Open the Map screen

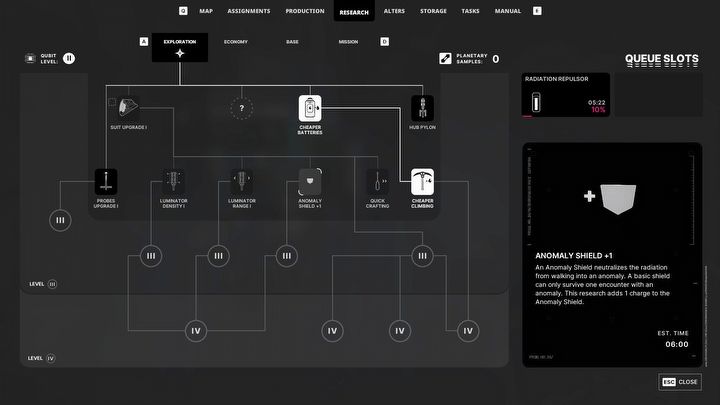[x=206, y=11]
